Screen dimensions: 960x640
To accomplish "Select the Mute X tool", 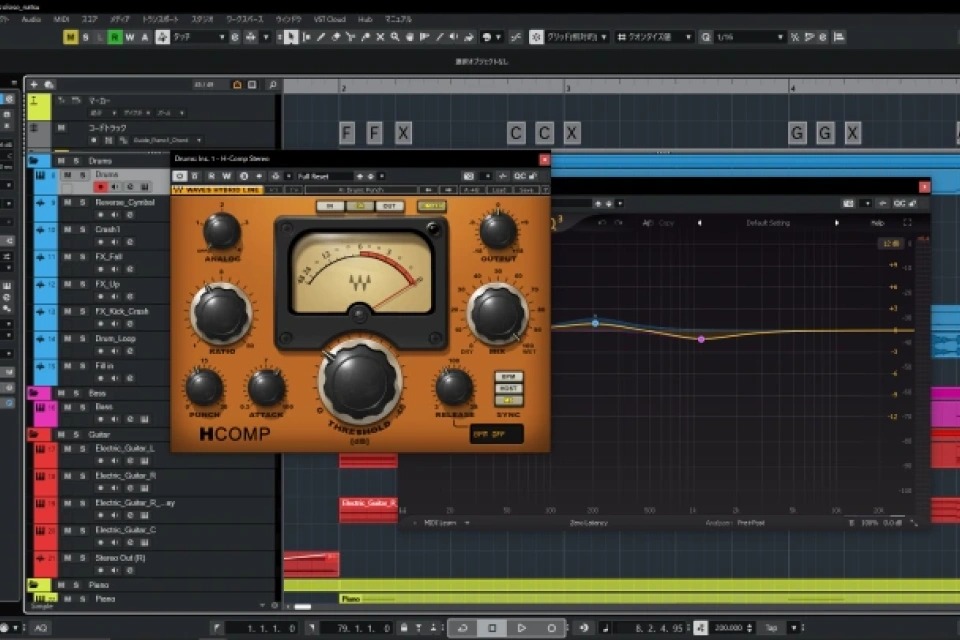I will [380, 37].
